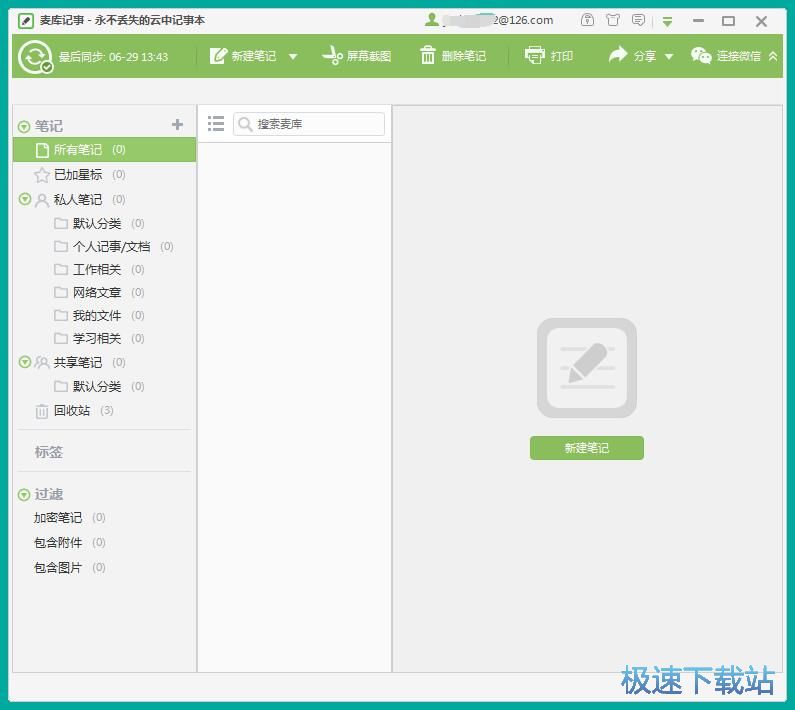Image resolution: width=795 pixels, height=710 pixels.
Task: Toggle the note list view icon
Action: pos(216,124)
